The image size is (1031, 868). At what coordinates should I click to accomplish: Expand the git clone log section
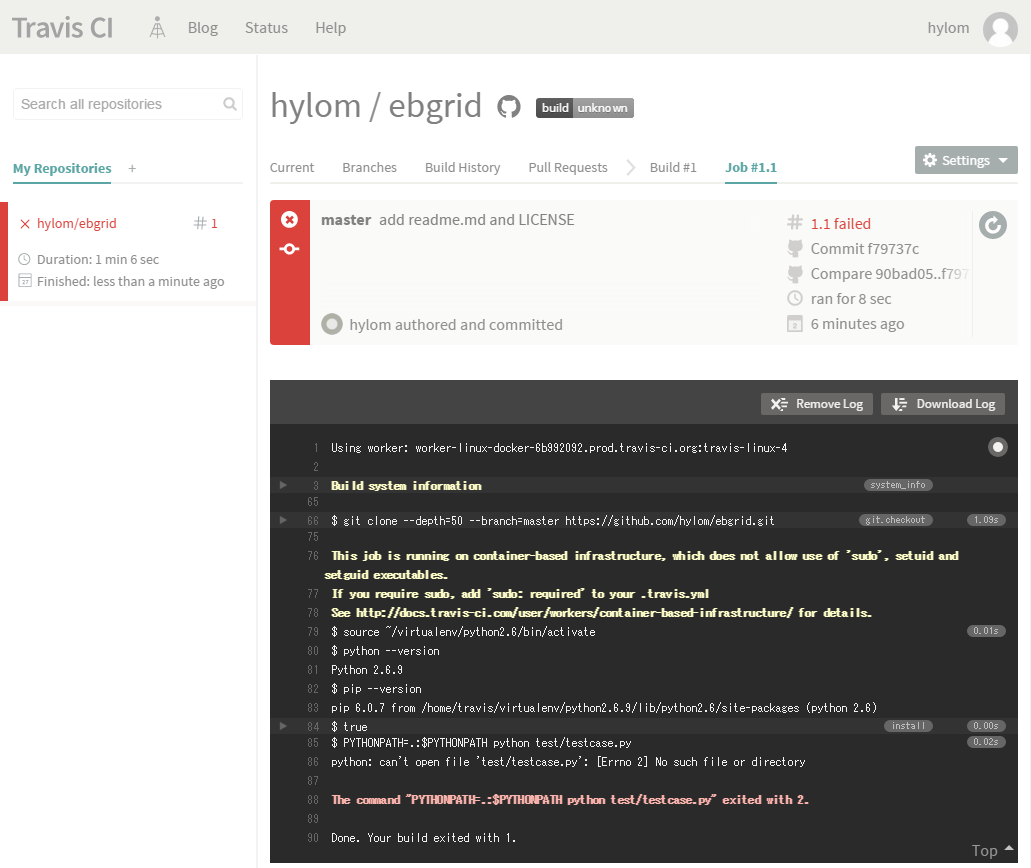pyautogui.click(x=283, y=520)
